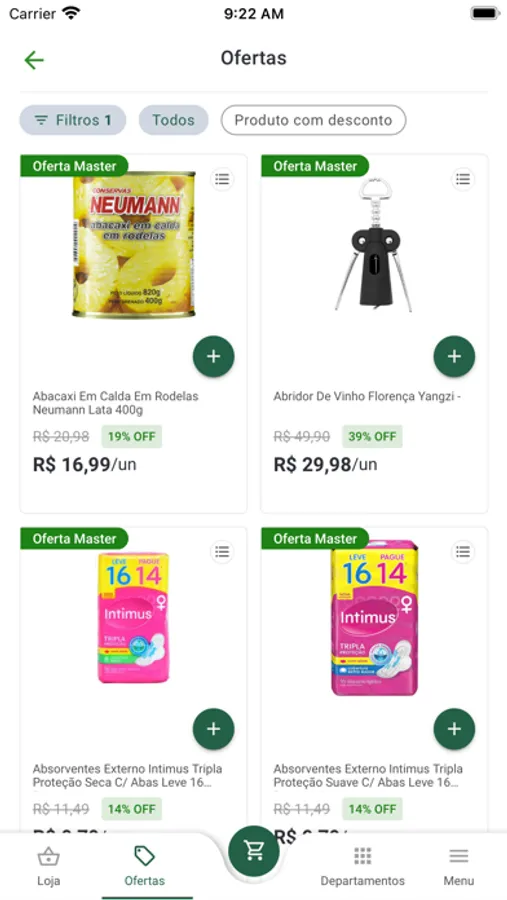
Task: View the wine opener product image
Action: click(374, 245)
